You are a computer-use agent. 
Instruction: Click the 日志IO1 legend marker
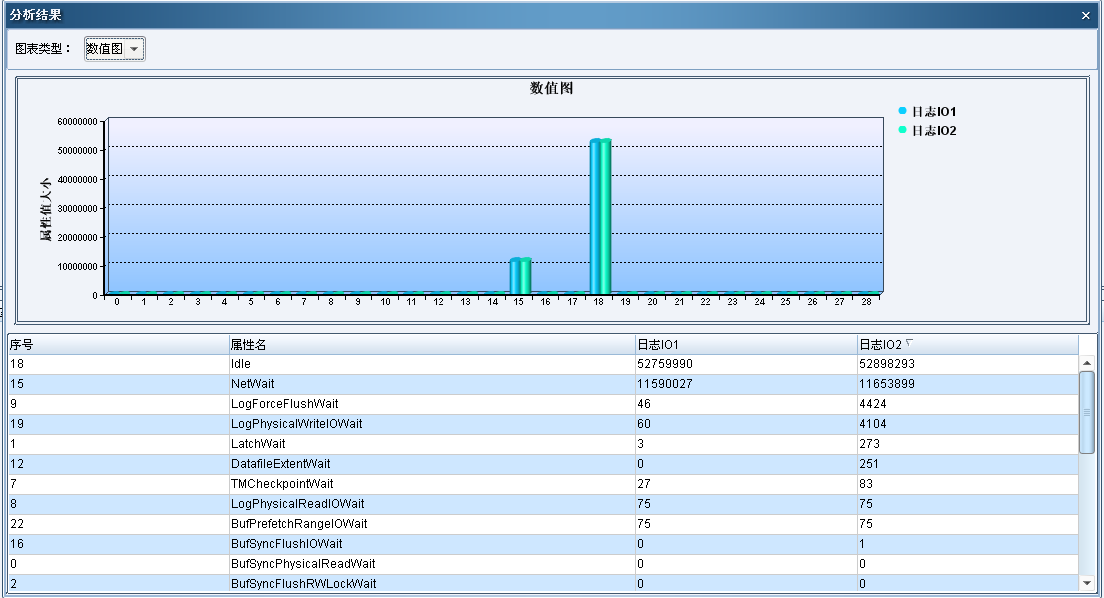click(902, 111)
